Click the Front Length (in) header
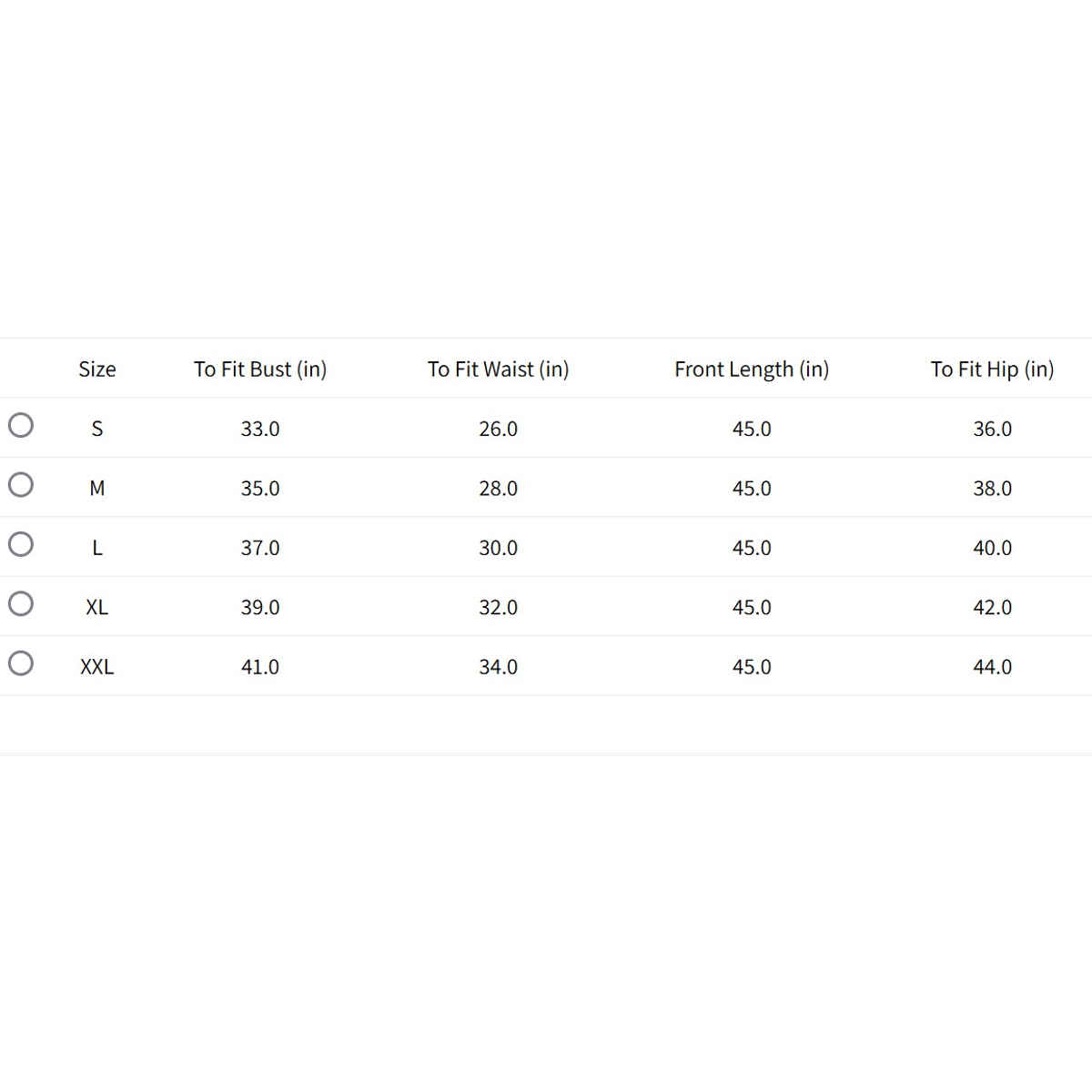This screenshot has width=1092, height=1092. click(x=752, y=369)
